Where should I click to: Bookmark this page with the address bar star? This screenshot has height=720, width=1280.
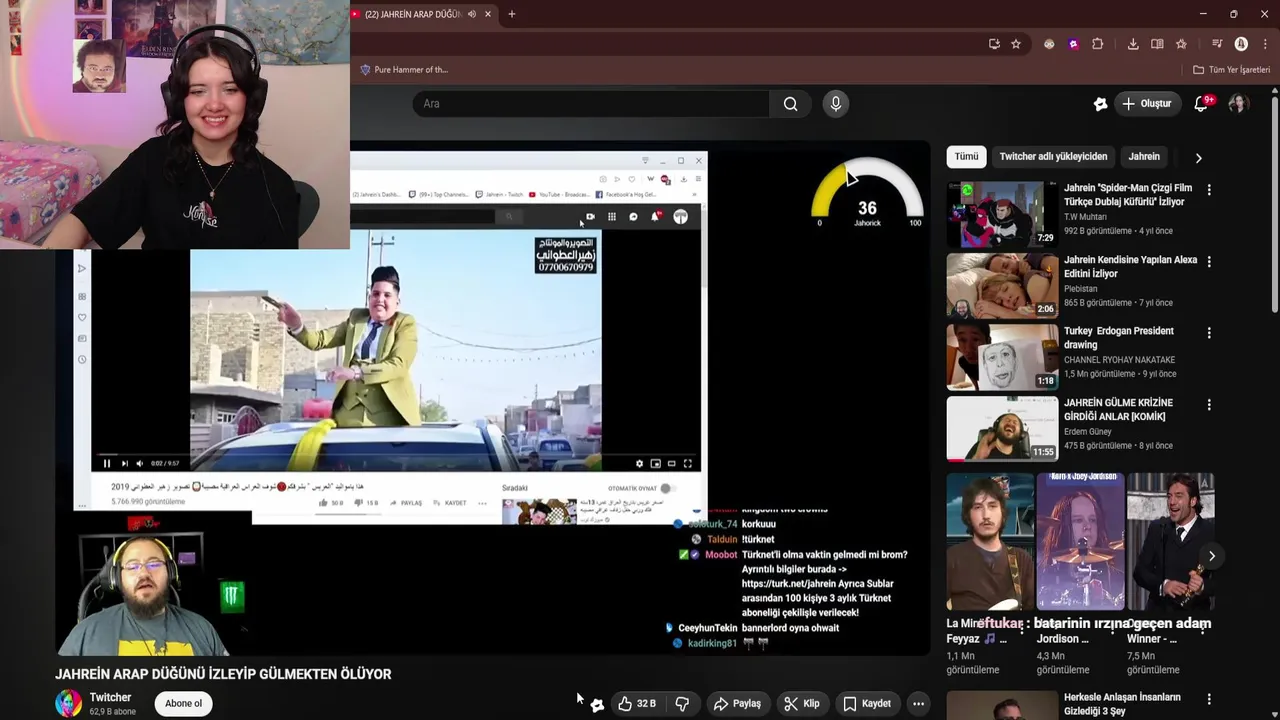[1016, 44]
